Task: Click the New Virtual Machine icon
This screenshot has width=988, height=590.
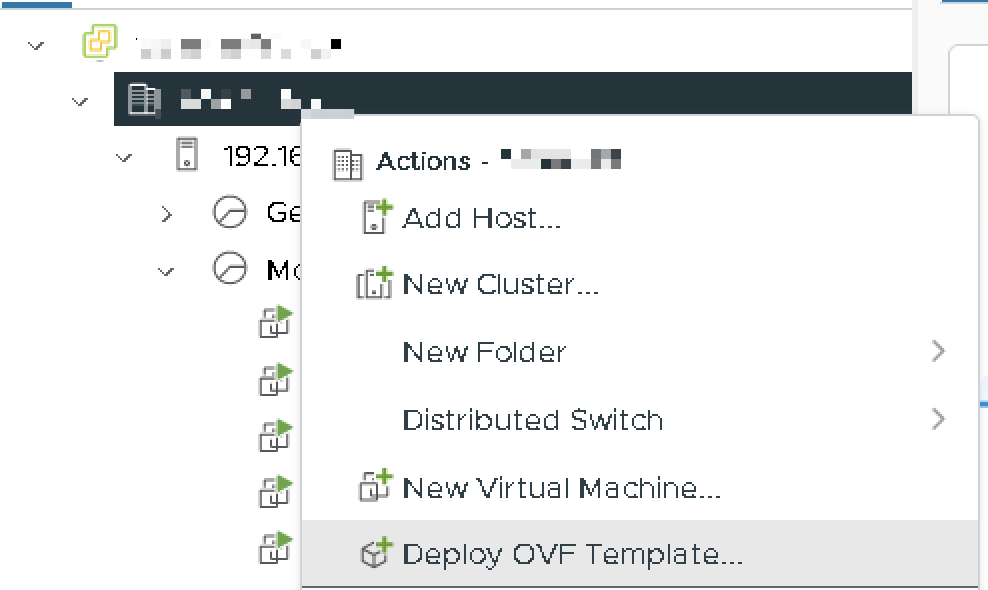Action: click(x=375, y=487)
